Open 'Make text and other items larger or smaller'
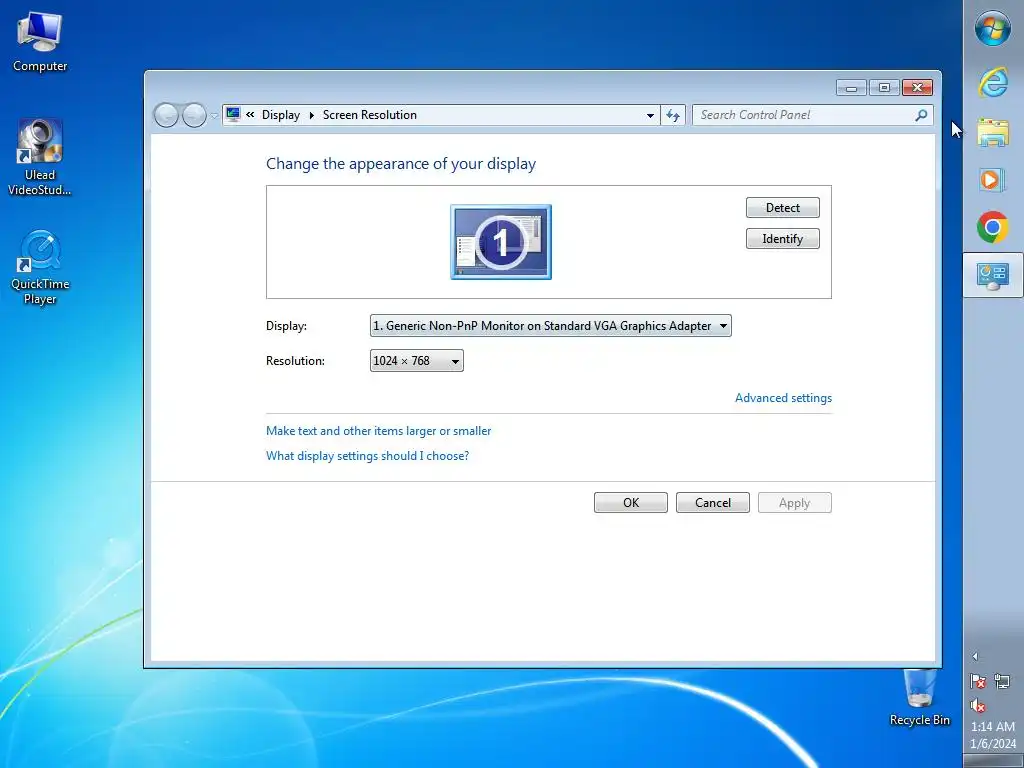The height and width of the screenshot is (768, 1024). [378, 431]
